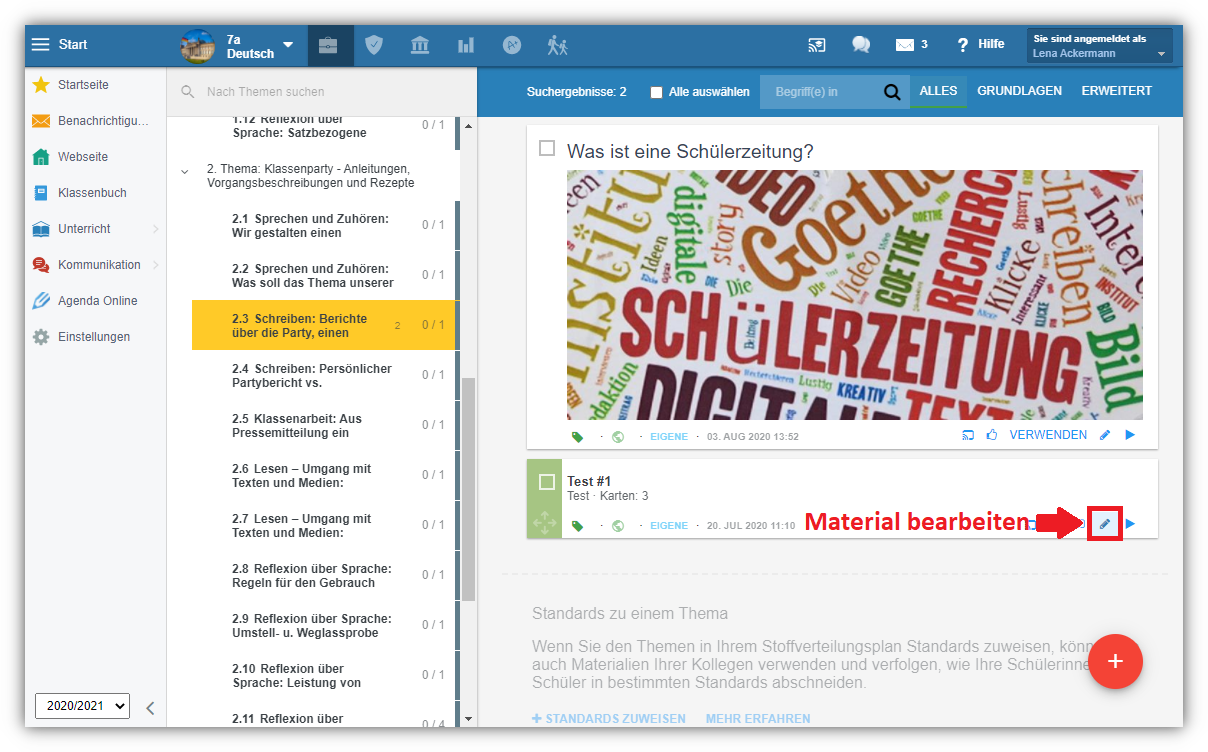Focus the Nach Themen suchen search field
Screen dimensions: 1208x752
[x=320, y=92]
